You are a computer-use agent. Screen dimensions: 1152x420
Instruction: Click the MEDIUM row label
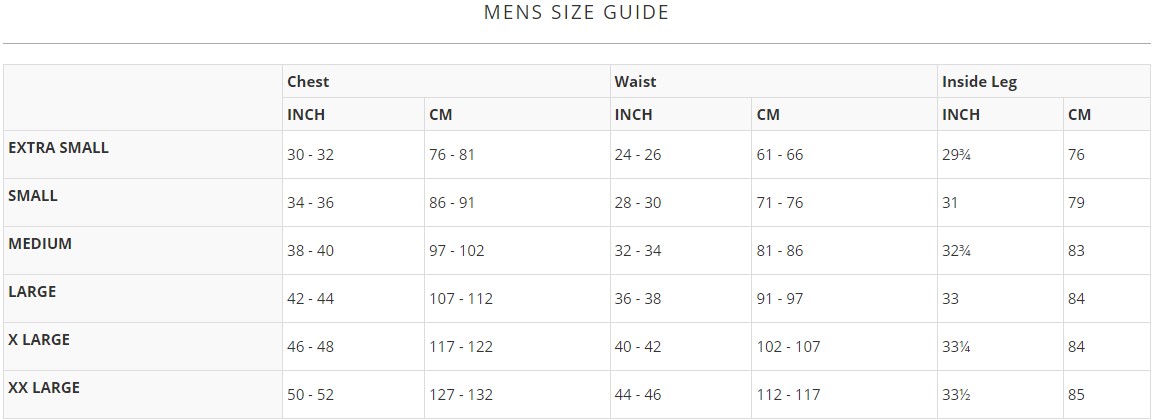[40, 243]
